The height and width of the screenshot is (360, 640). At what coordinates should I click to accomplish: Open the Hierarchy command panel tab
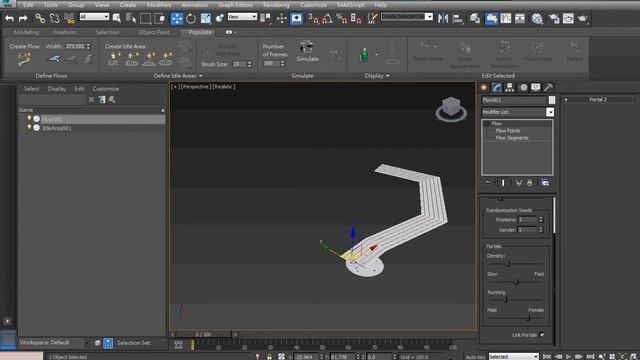[x=509, y=87]
